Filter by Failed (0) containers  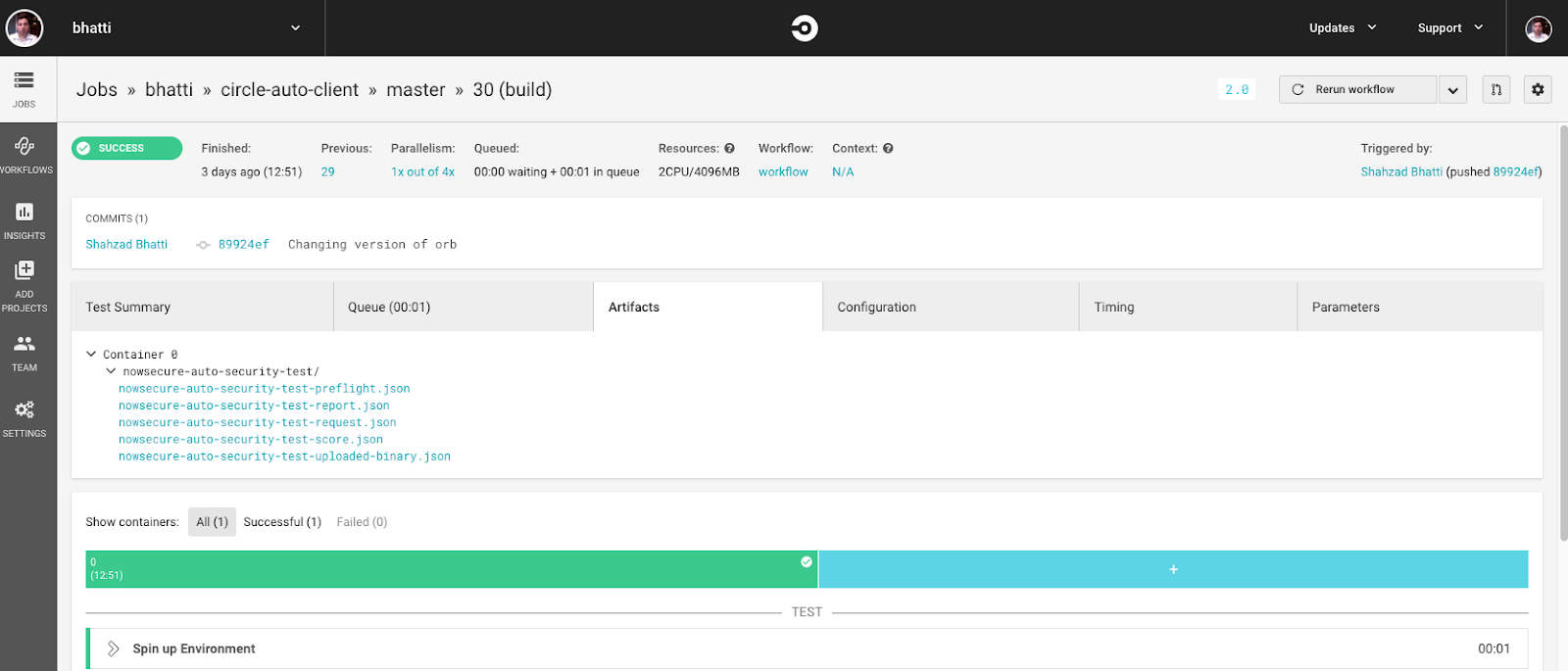[x=362, y=522]
